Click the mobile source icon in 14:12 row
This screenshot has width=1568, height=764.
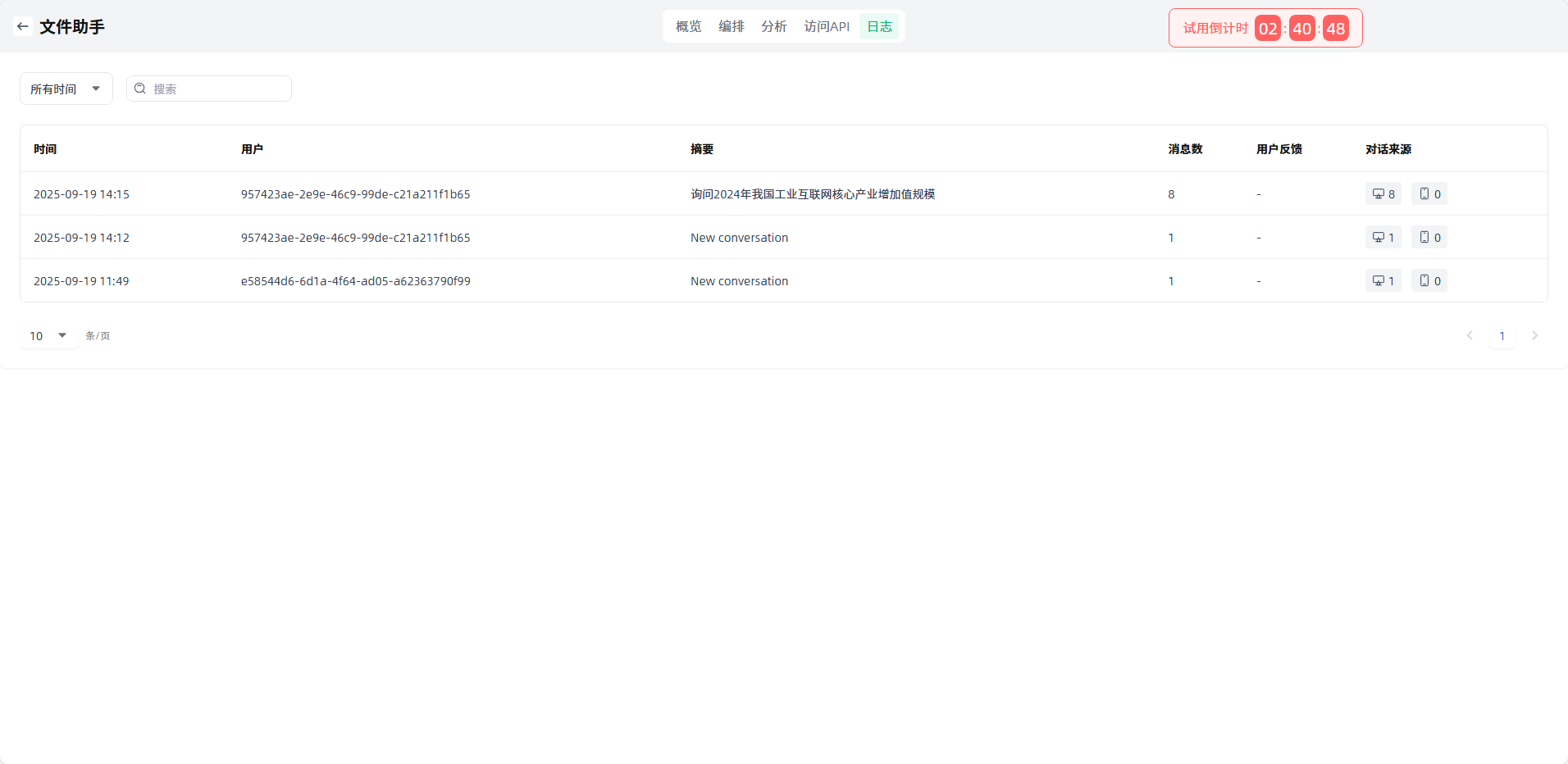click(1424, 238)
